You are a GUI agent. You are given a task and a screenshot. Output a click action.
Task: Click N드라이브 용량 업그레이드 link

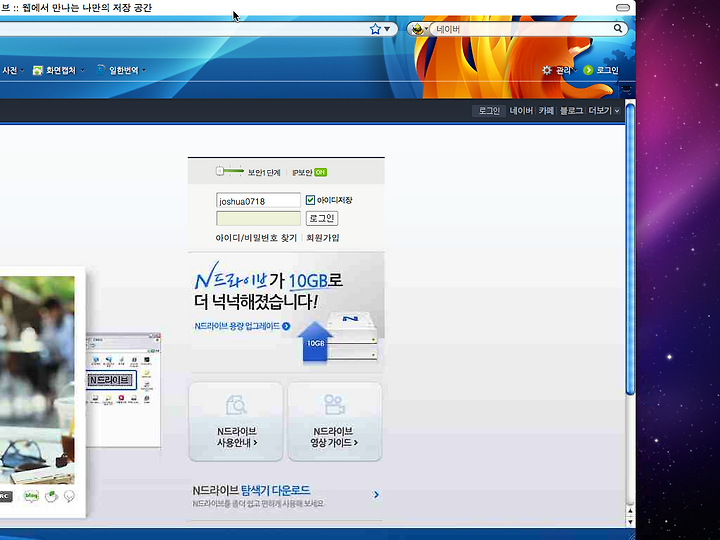click(242, 326)
